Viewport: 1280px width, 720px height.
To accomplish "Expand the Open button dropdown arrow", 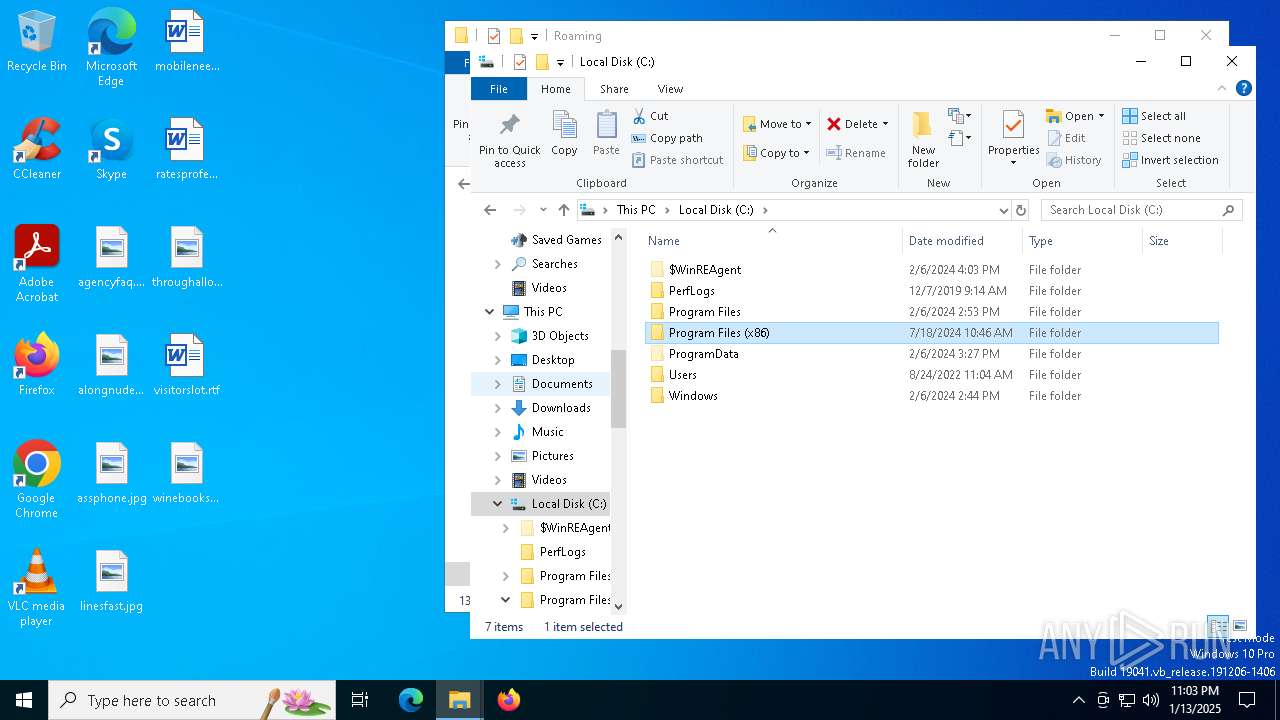I will point(1101,116).
